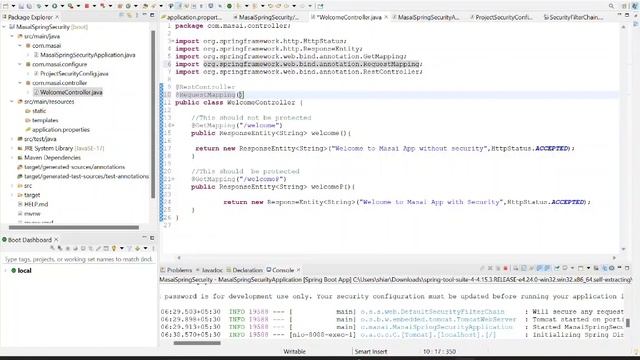Click the Save All toolbar icon
Screen dimensions: 640x360
[29, 6]
